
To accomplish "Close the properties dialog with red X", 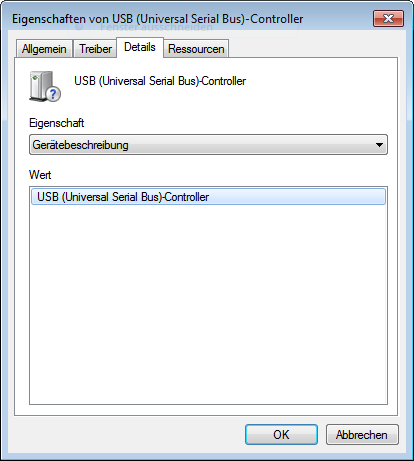I will (x=388, y=18).
